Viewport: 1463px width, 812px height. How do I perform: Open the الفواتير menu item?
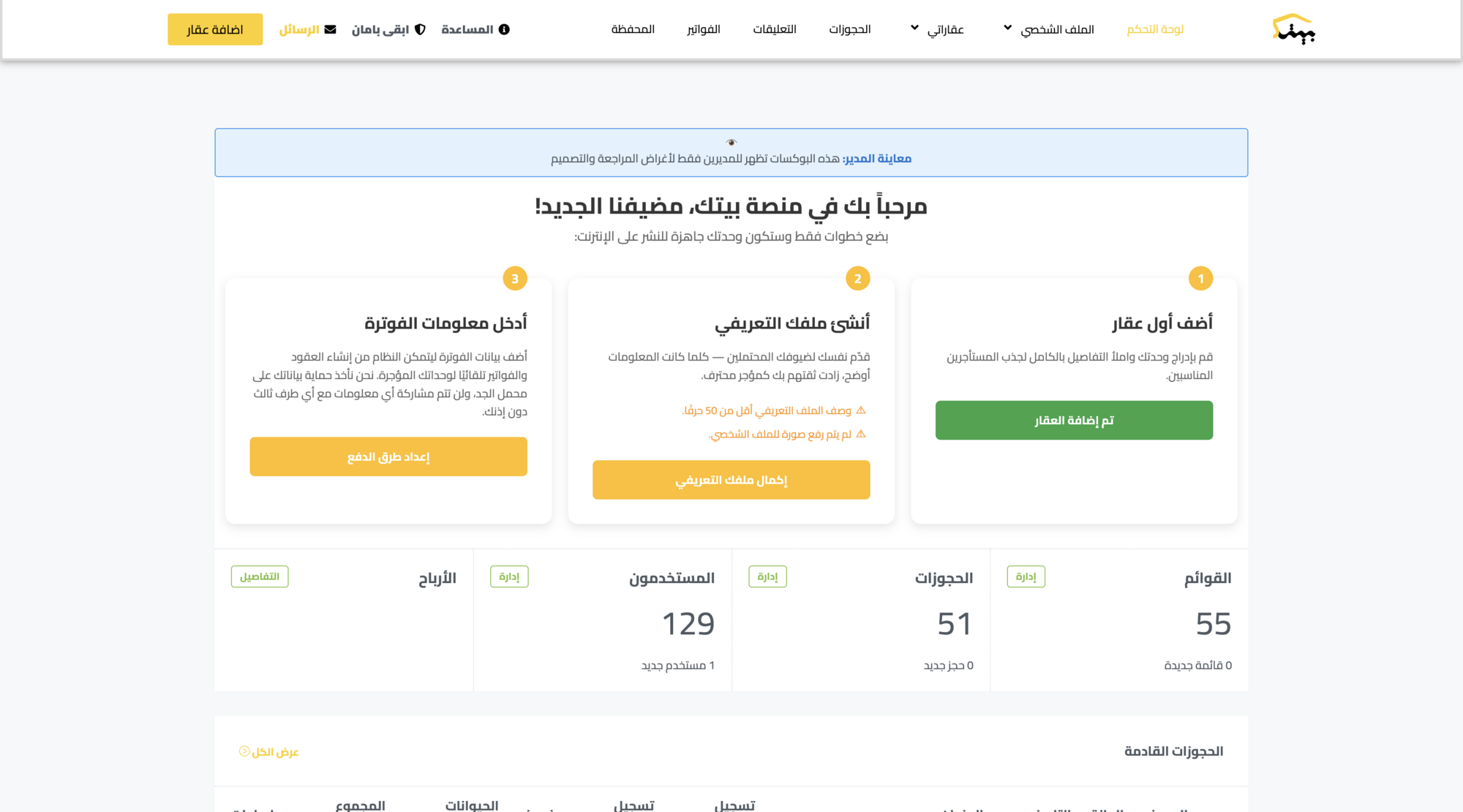tap(704, 29)
